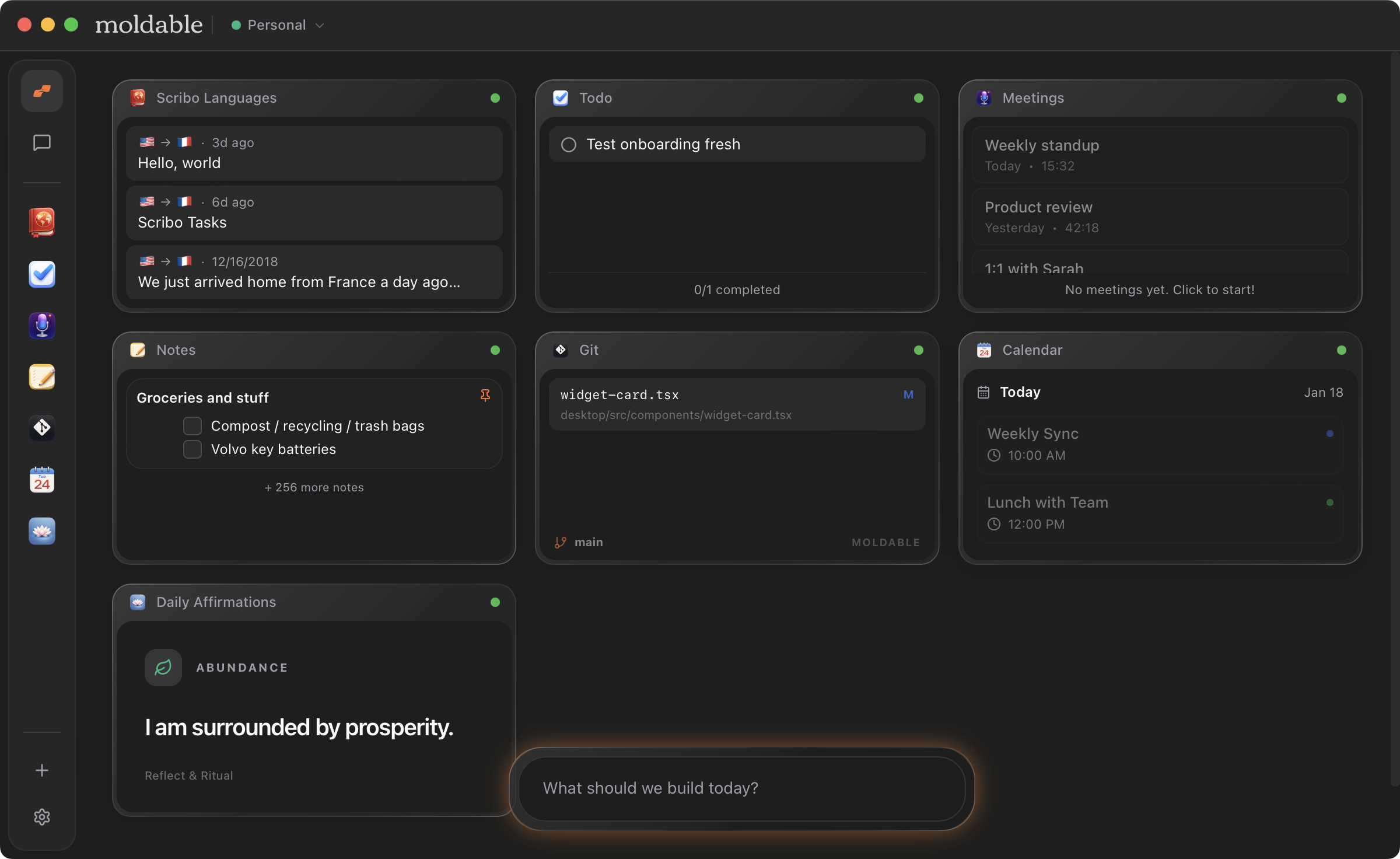Mark 'Test onboarding fresh' as complete
Image resolution: width=1400 pixels, height=859 pixels.
[x=569, y=145]
